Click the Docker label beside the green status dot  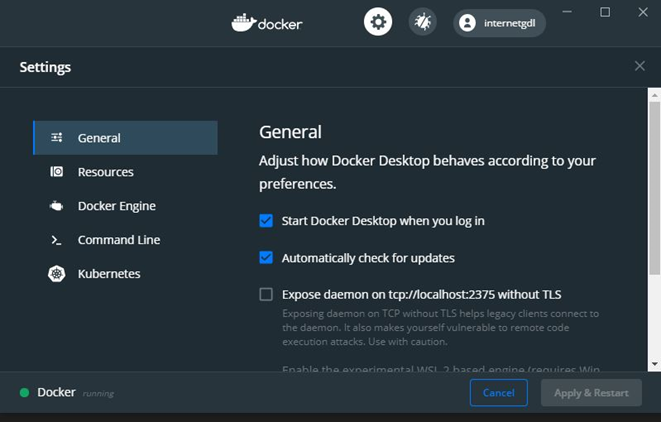pyautogui.click(x=56, y=392)
